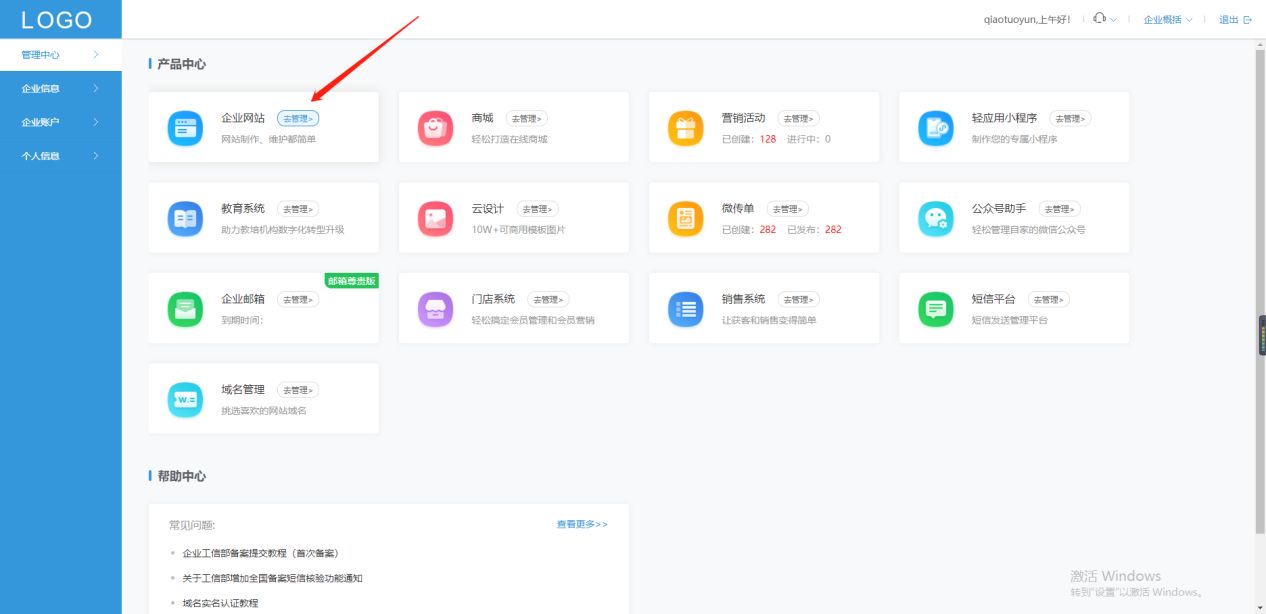Select the 教育系统 book icon
Image resolution: width=1266 pixels, height=614 pixels.
185,217
